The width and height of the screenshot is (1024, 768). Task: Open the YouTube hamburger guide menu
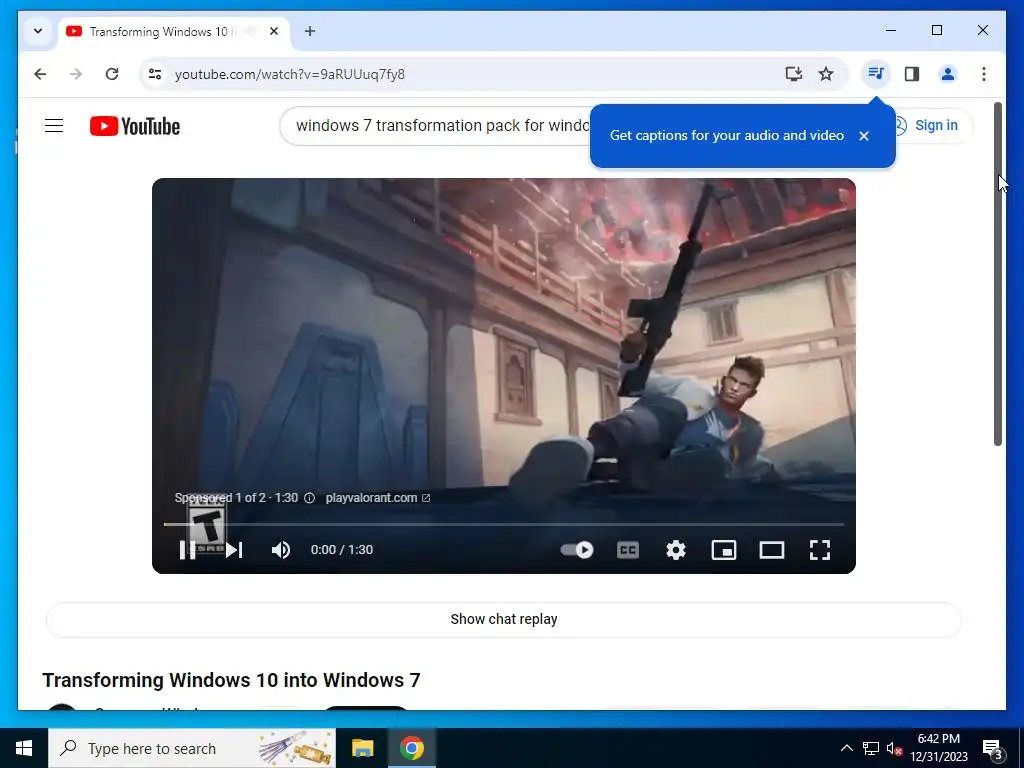[x=54, y=125]
